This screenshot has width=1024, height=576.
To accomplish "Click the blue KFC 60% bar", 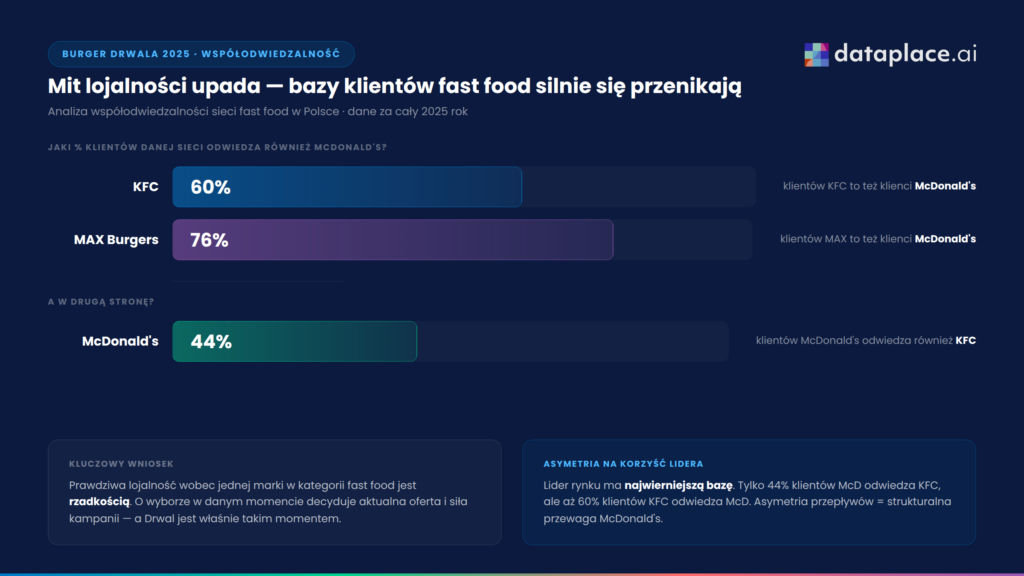I will [347, 187].
